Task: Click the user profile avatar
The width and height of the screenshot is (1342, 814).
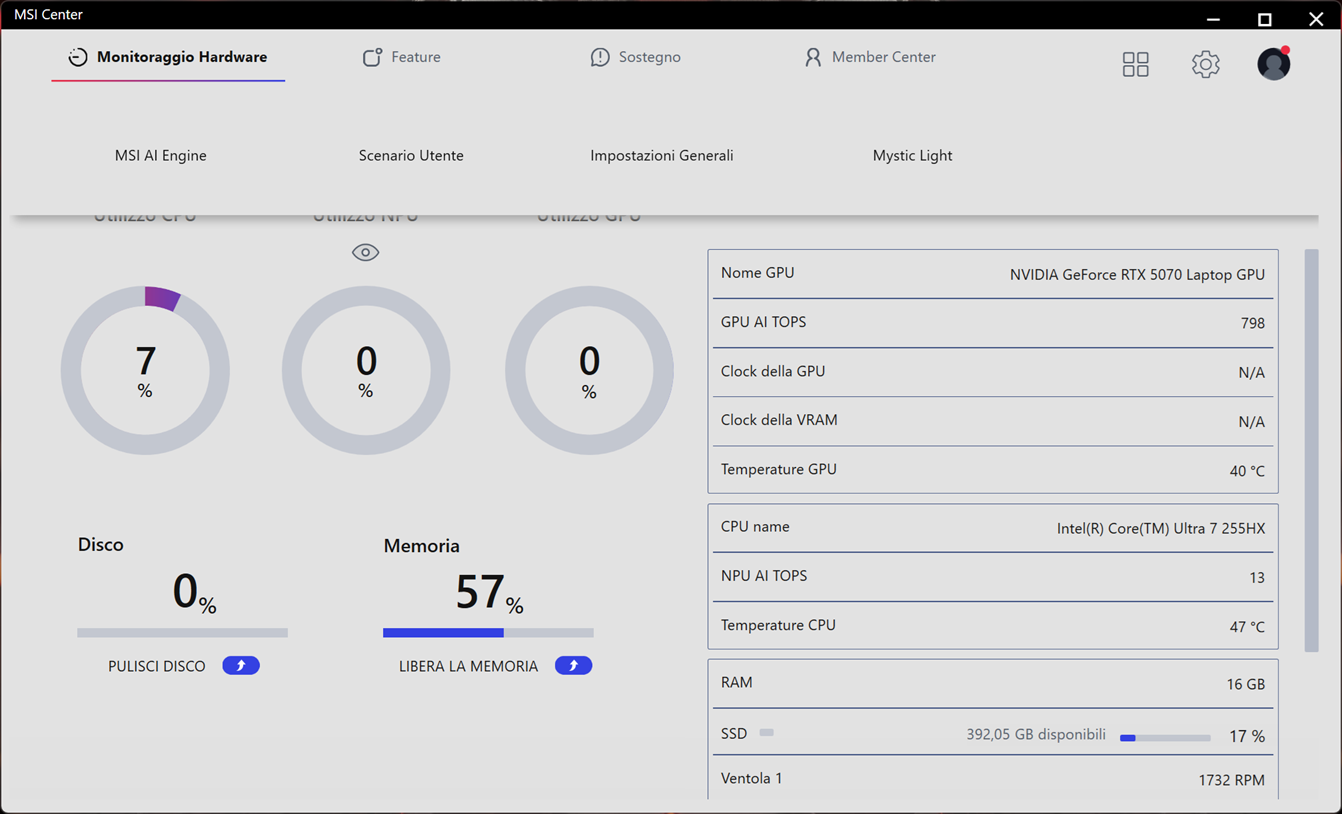Action: [x=1273, y=63]
